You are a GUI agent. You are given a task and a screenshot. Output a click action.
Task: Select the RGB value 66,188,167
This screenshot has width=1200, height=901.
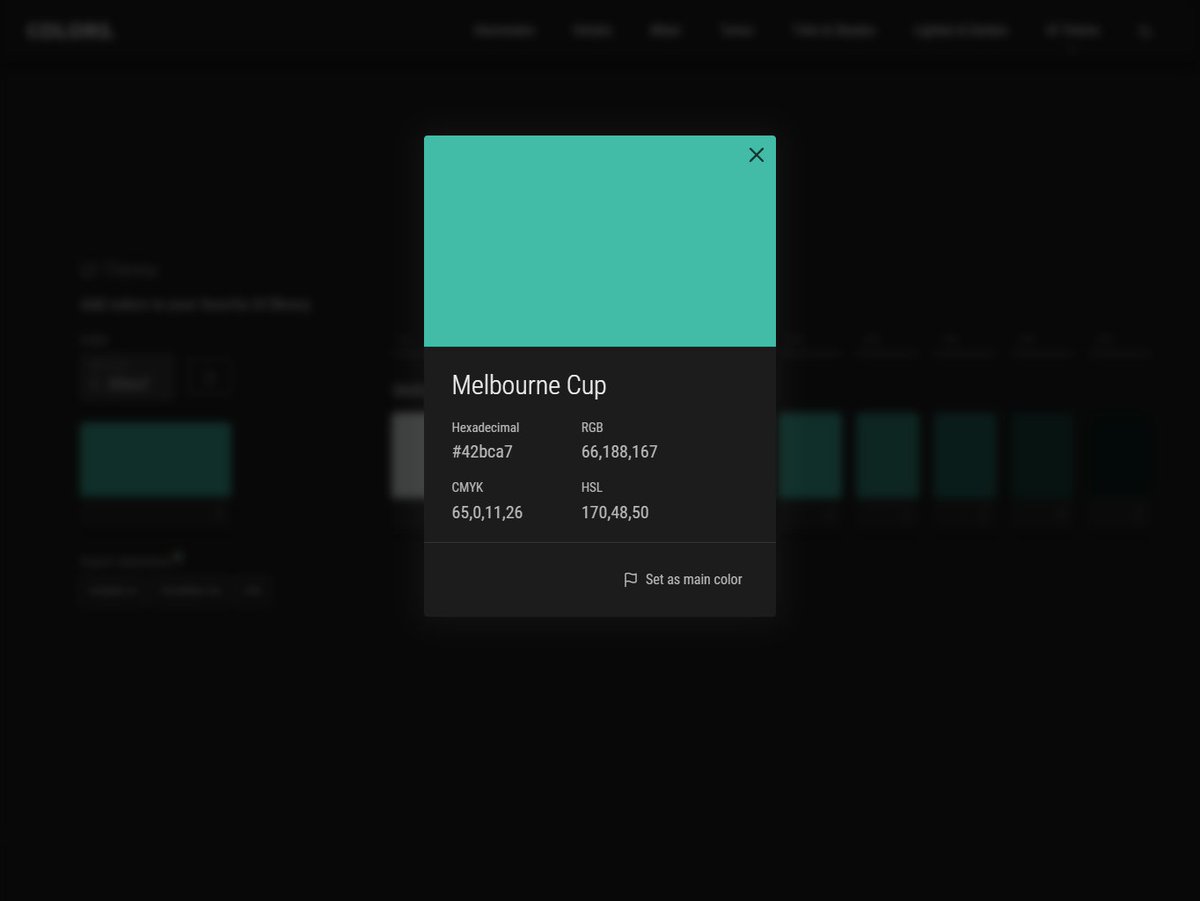point(619,452)
